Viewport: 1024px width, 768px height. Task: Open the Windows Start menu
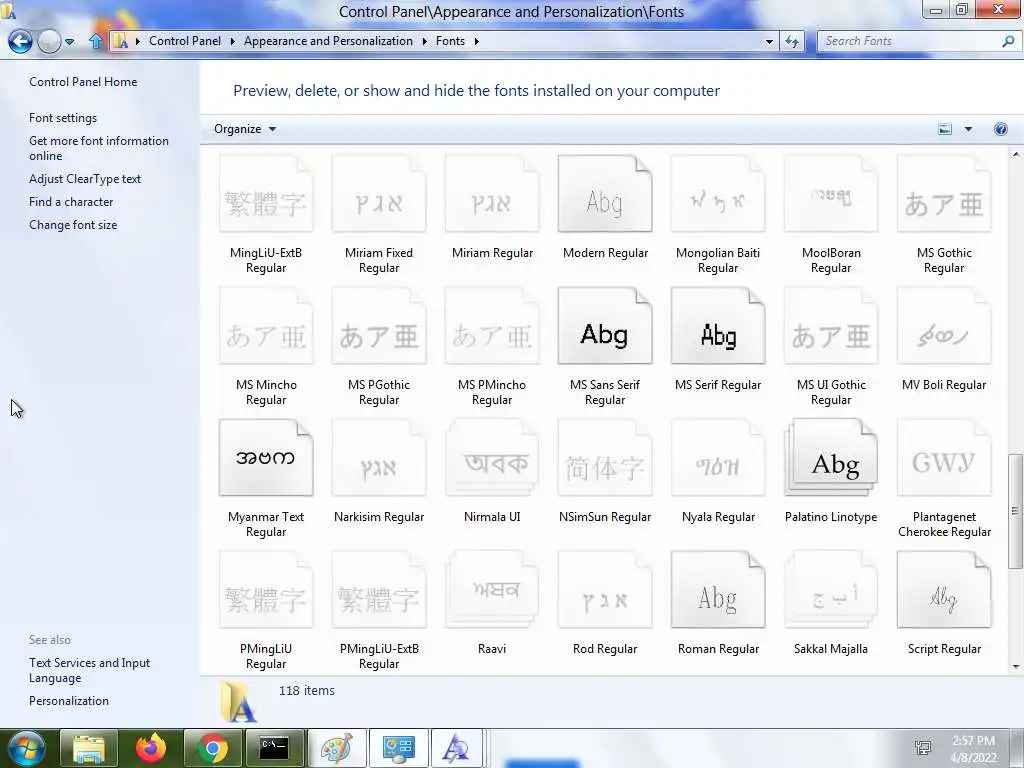coord(24,748)
